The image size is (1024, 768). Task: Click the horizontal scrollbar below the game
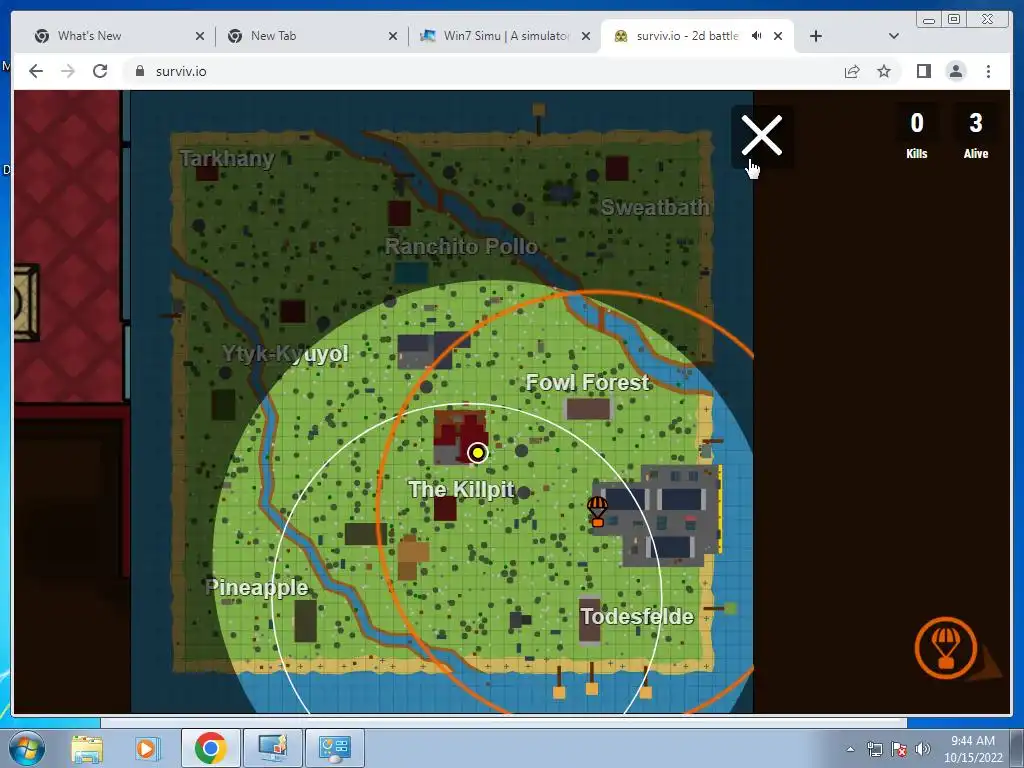coord(503,722)
